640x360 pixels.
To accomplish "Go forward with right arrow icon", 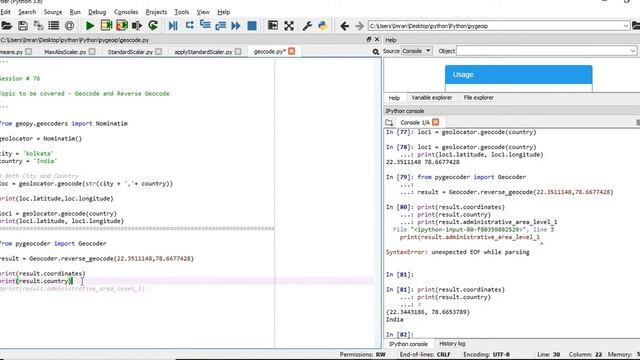I will [359, 26].
